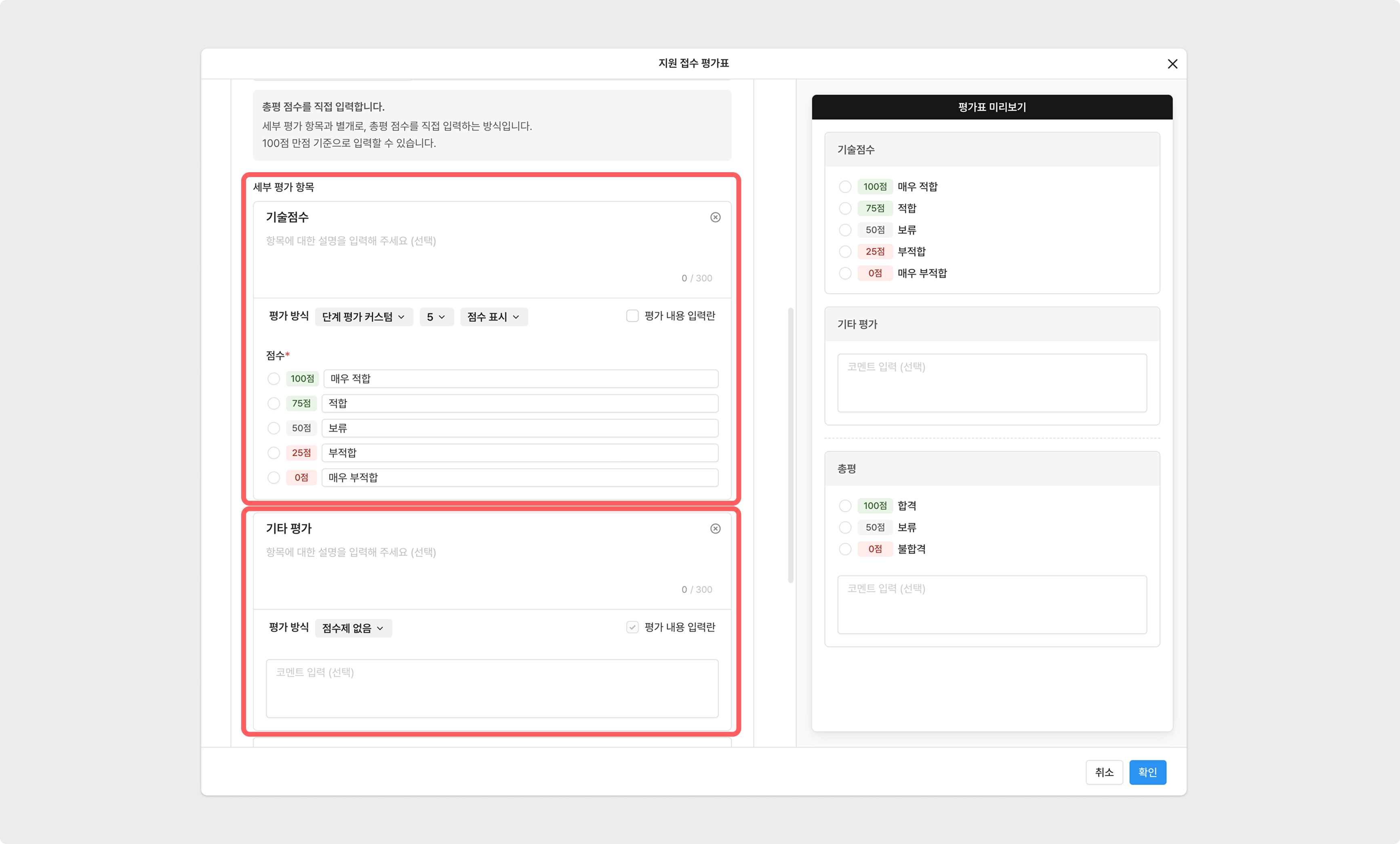Remove the 기타 평가 evaluation item
Screen dimensions: 1400x844
click(715, 529)
